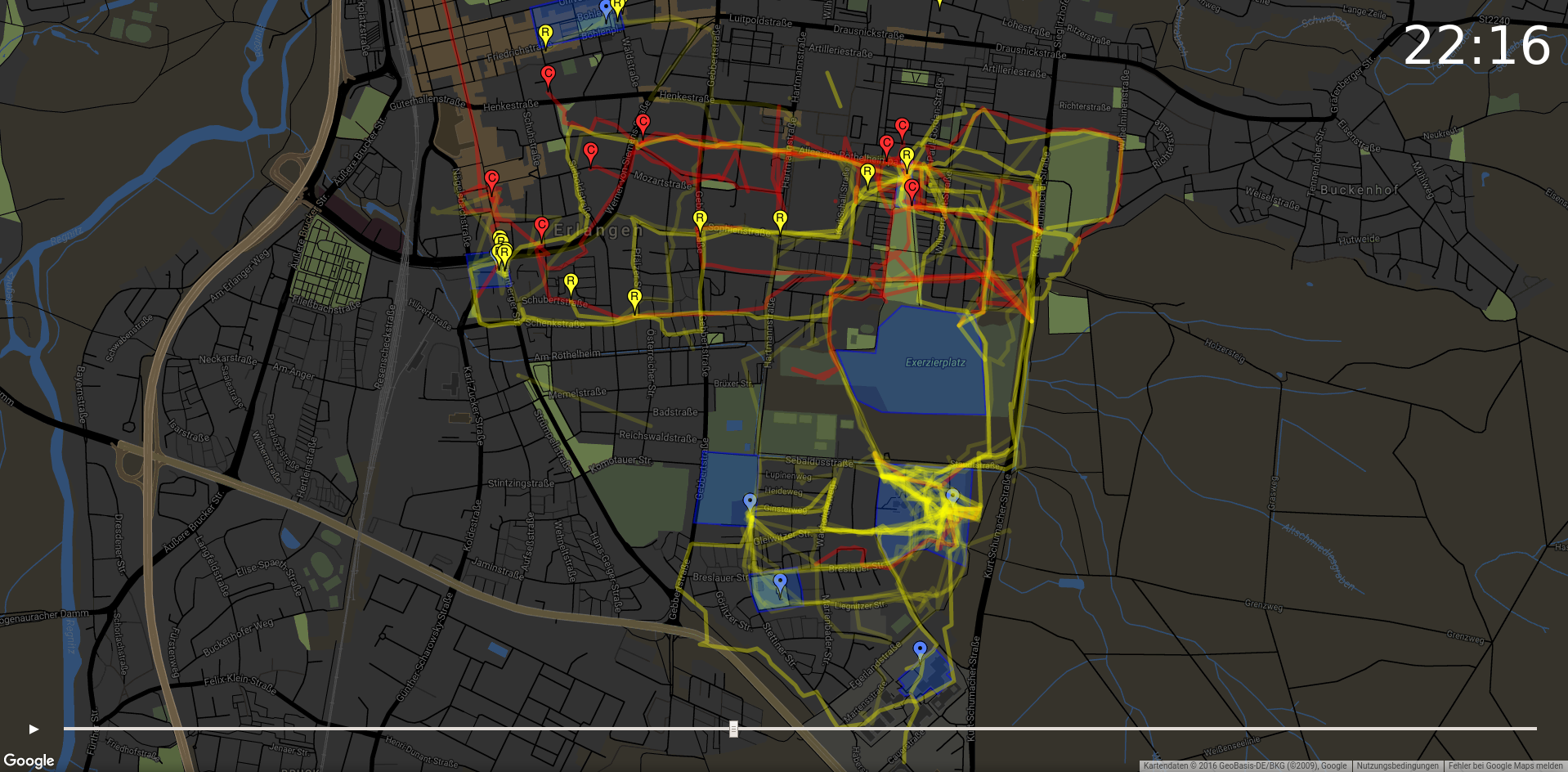The height and width of the screenshot is (772, 1568).
Task: Click yellow R marker right of Schubertstraße label
Action: click(634, 298)
